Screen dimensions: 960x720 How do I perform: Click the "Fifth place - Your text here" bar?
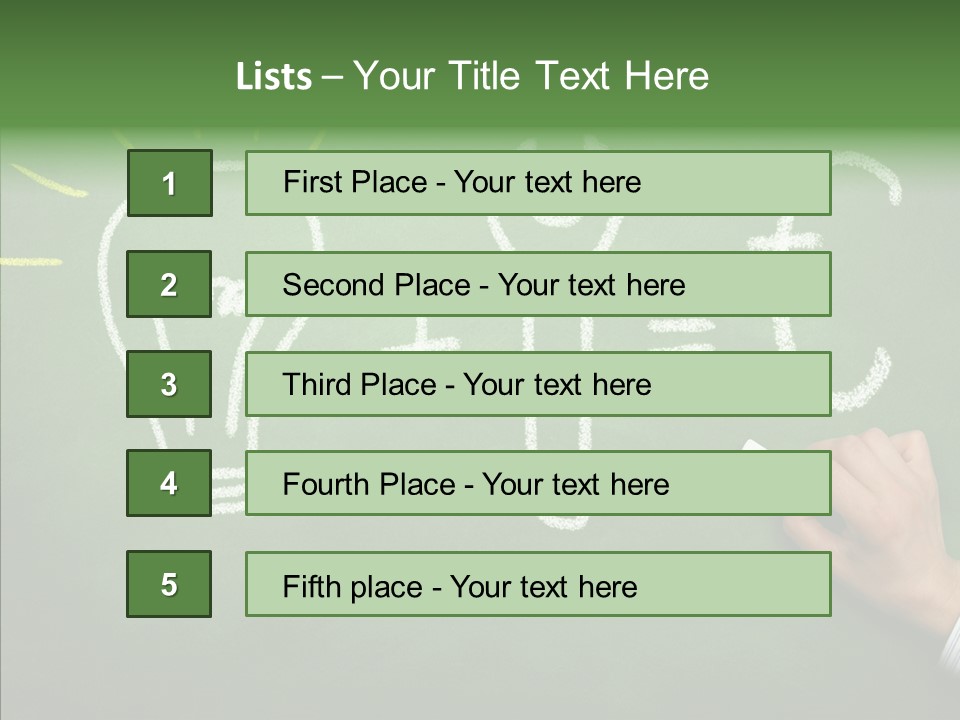pos(538,584)
